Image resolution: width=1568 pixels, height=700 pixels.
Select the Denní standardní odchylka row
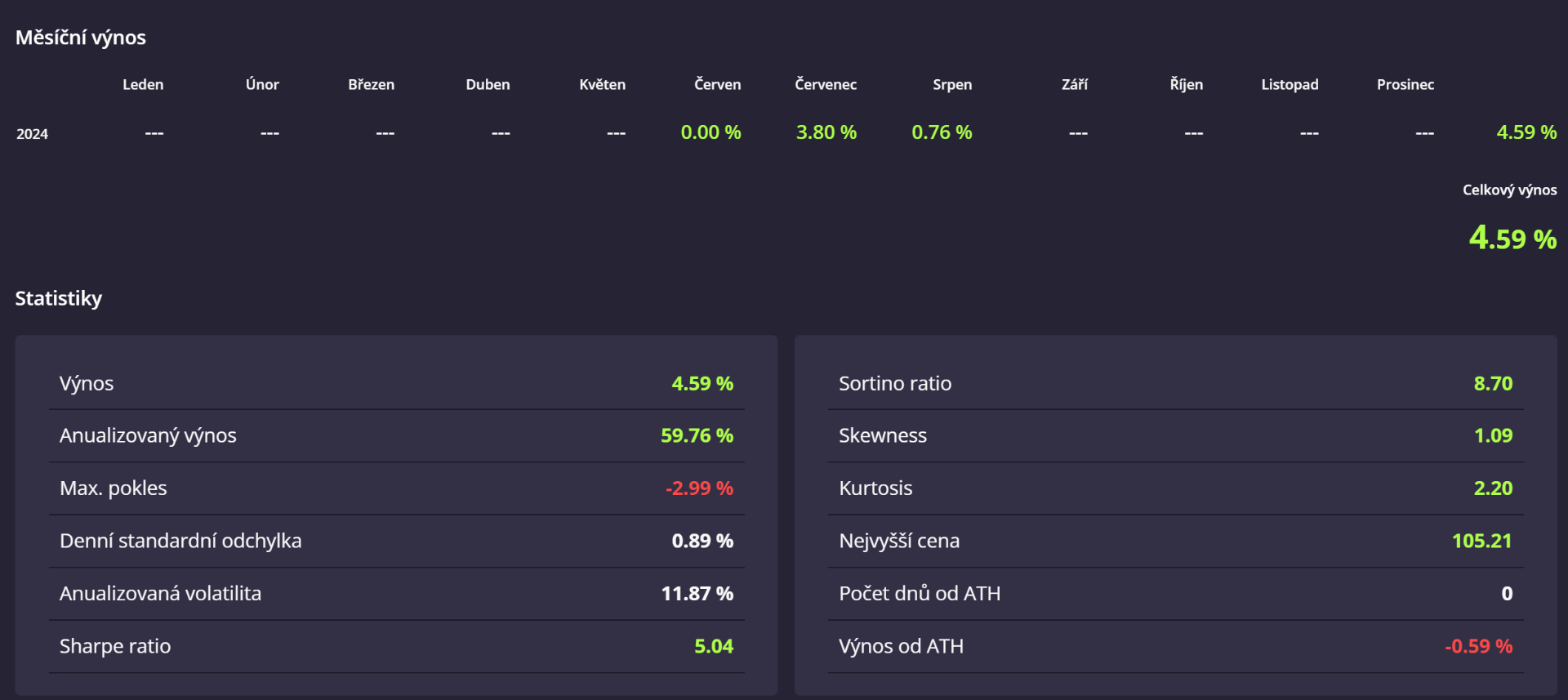[x=396, y=541]
